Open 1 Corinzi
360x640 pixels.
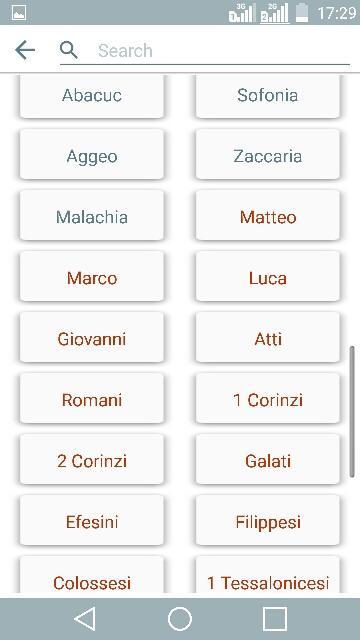(268, 398)
